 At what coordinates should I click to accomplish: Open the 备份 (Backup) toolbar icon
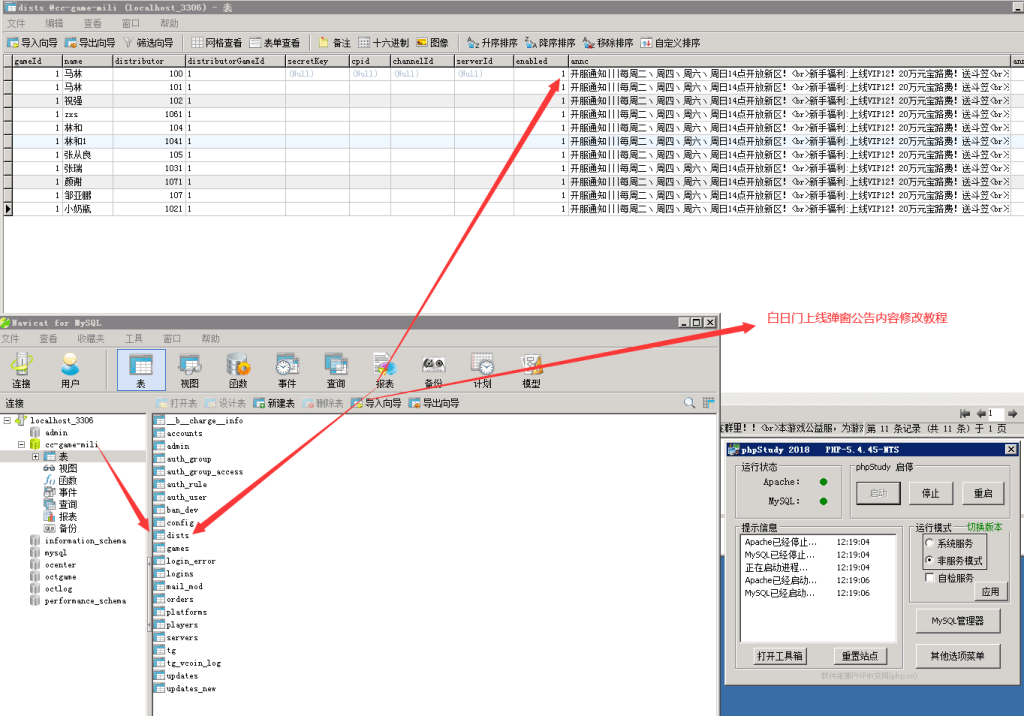pyautogui.click(x=433, y=369)
